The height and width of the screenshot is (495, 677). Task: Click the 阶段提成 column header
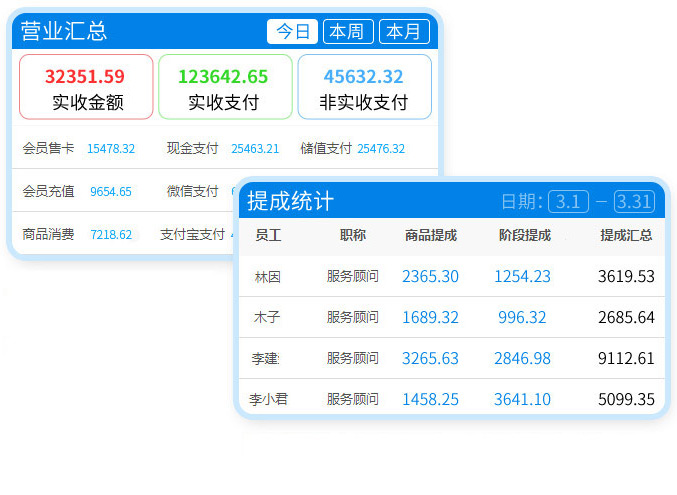525,235
